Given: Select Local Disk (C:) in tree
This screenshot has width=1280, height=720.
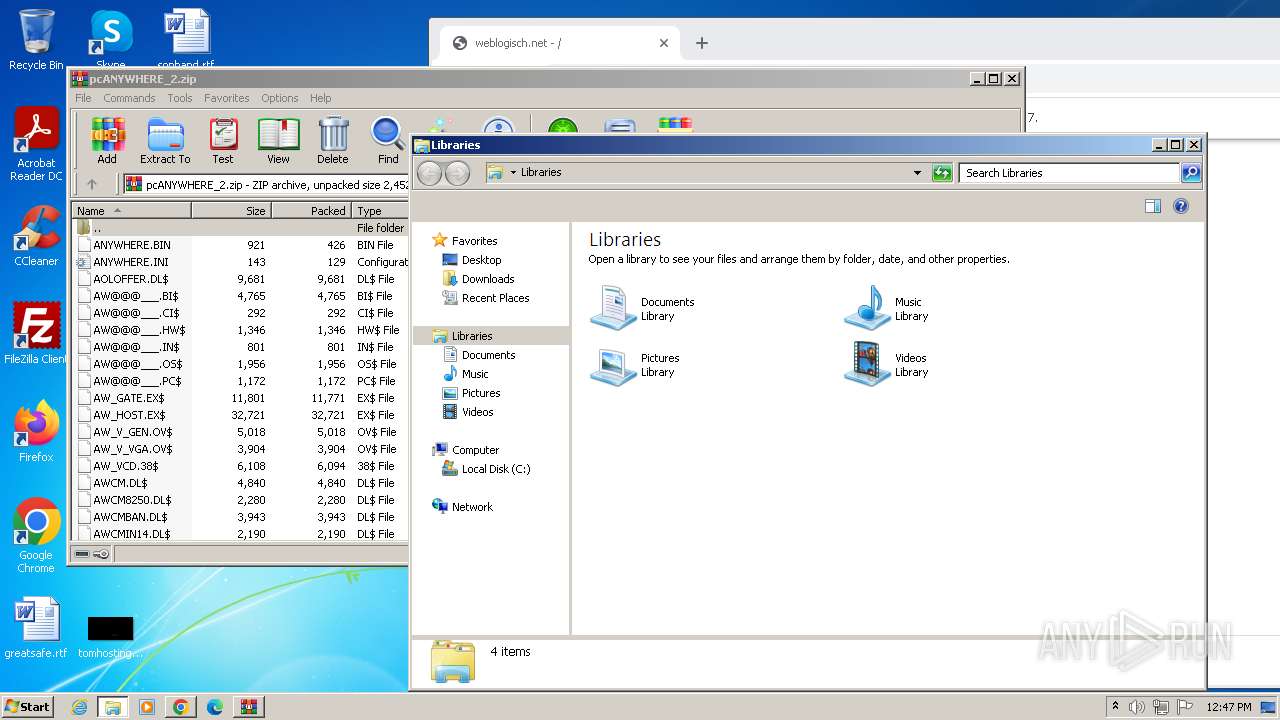Looking at the screenshot, I should point(496,469).
